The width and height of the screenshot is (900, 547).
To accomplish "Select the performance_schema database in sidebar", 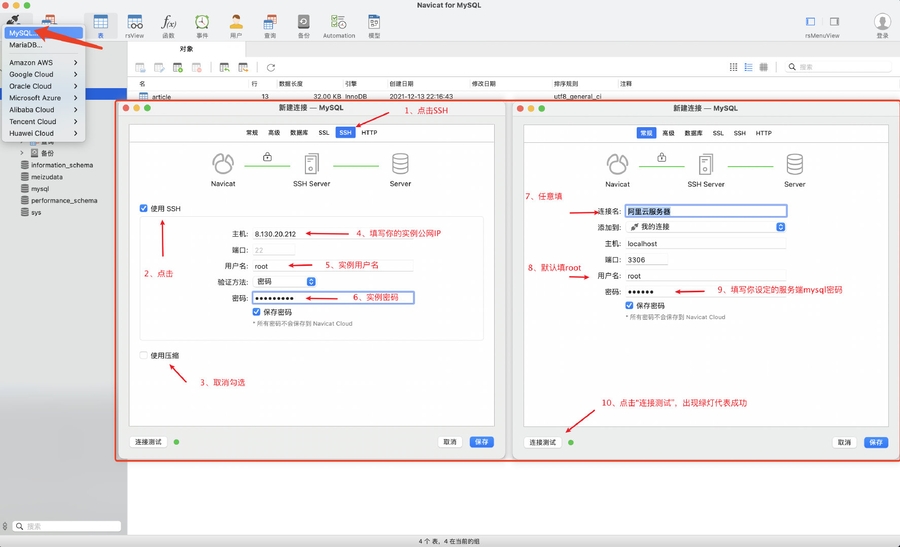I will click(x=64, y=200).
